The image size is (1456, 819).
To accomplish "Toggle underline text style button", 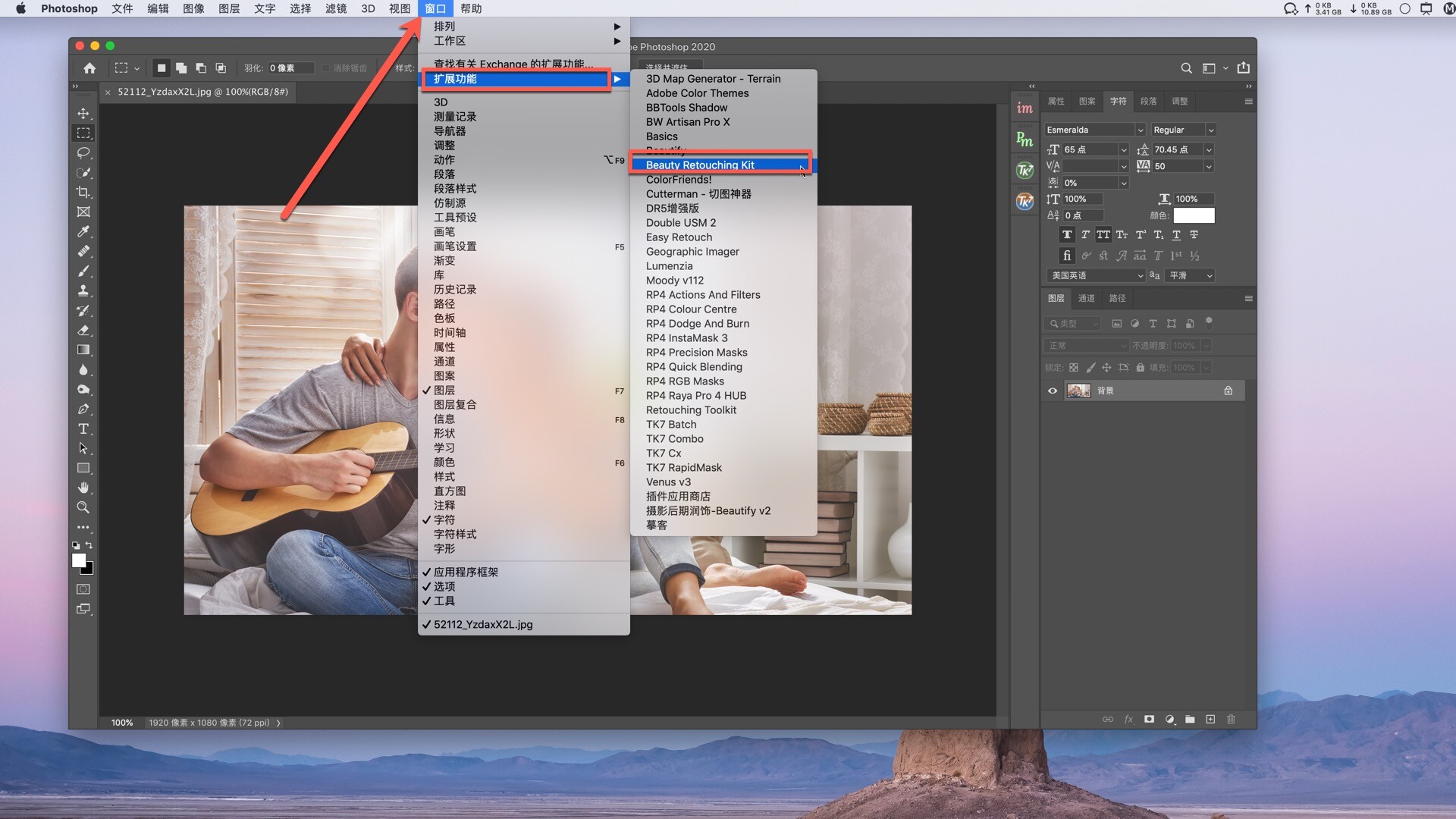I will tap(1176, 235).
